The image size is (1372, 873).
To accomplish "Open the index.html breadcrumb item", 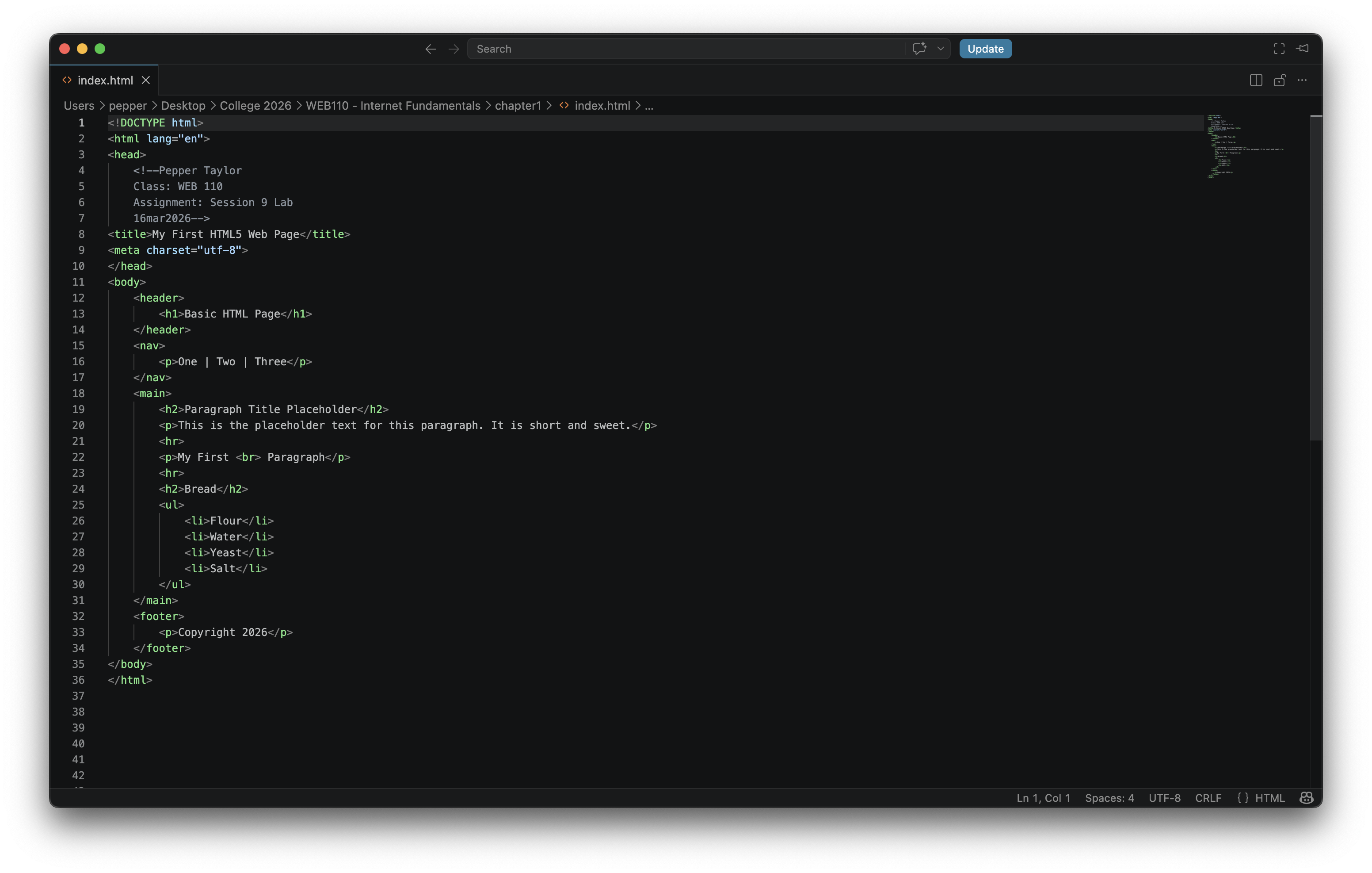I will point(595,106).
